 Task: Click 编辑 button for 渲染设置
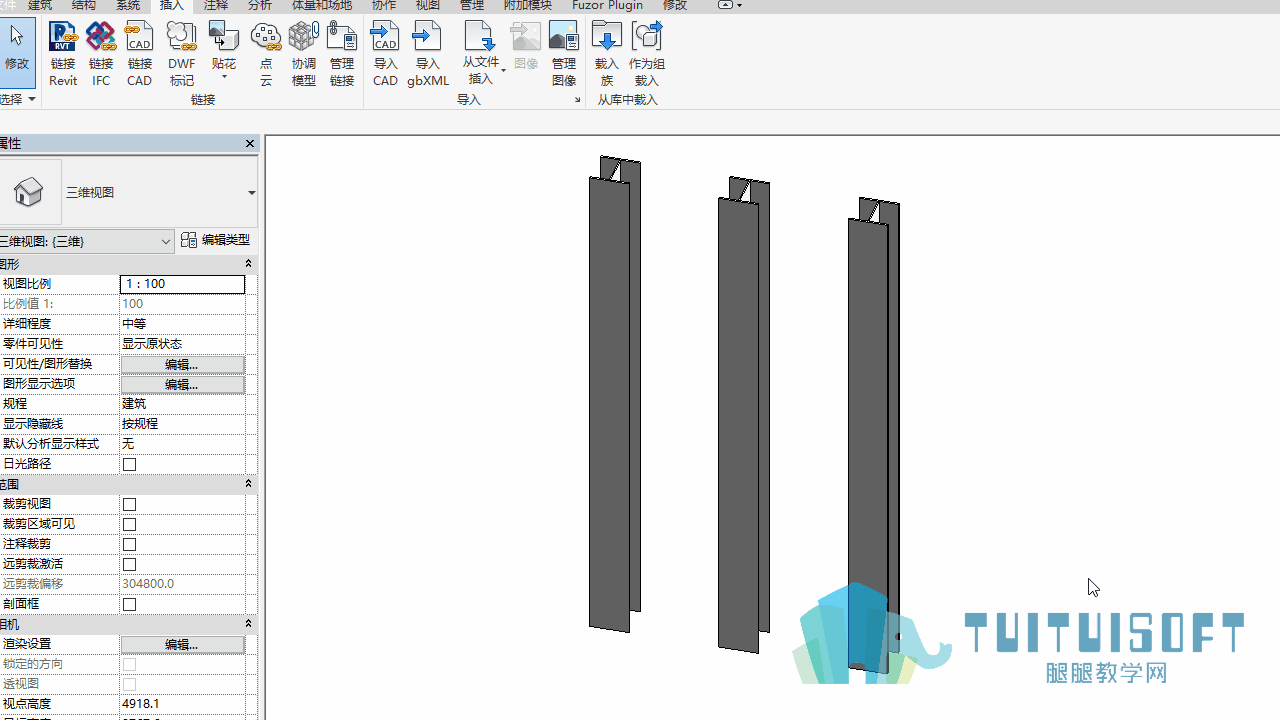pos(182,644)
